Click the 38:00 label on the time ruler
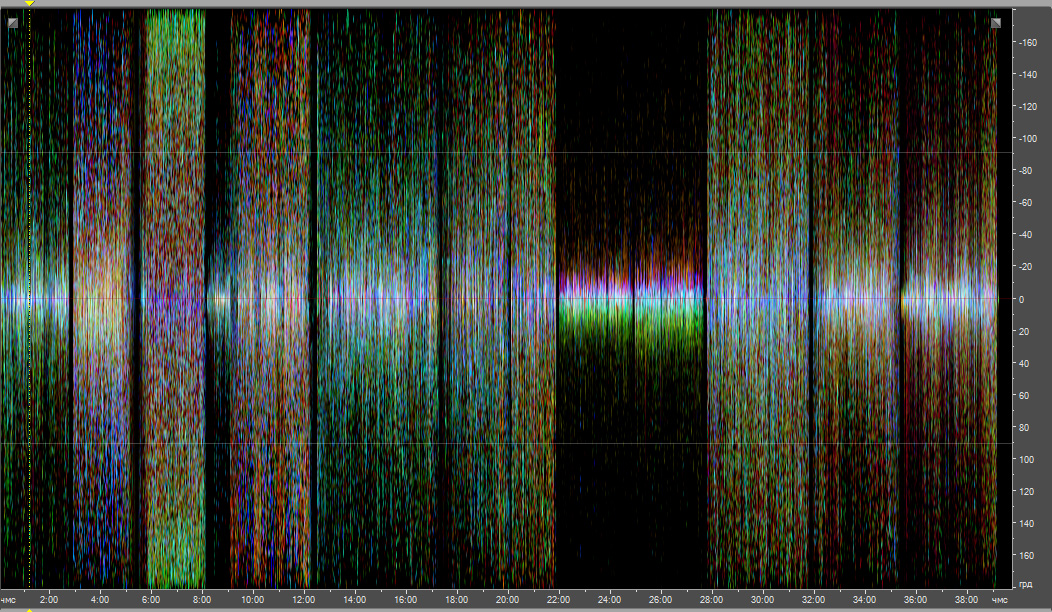The height and width of the screenshot is (612, 1052). click(966, 600)
